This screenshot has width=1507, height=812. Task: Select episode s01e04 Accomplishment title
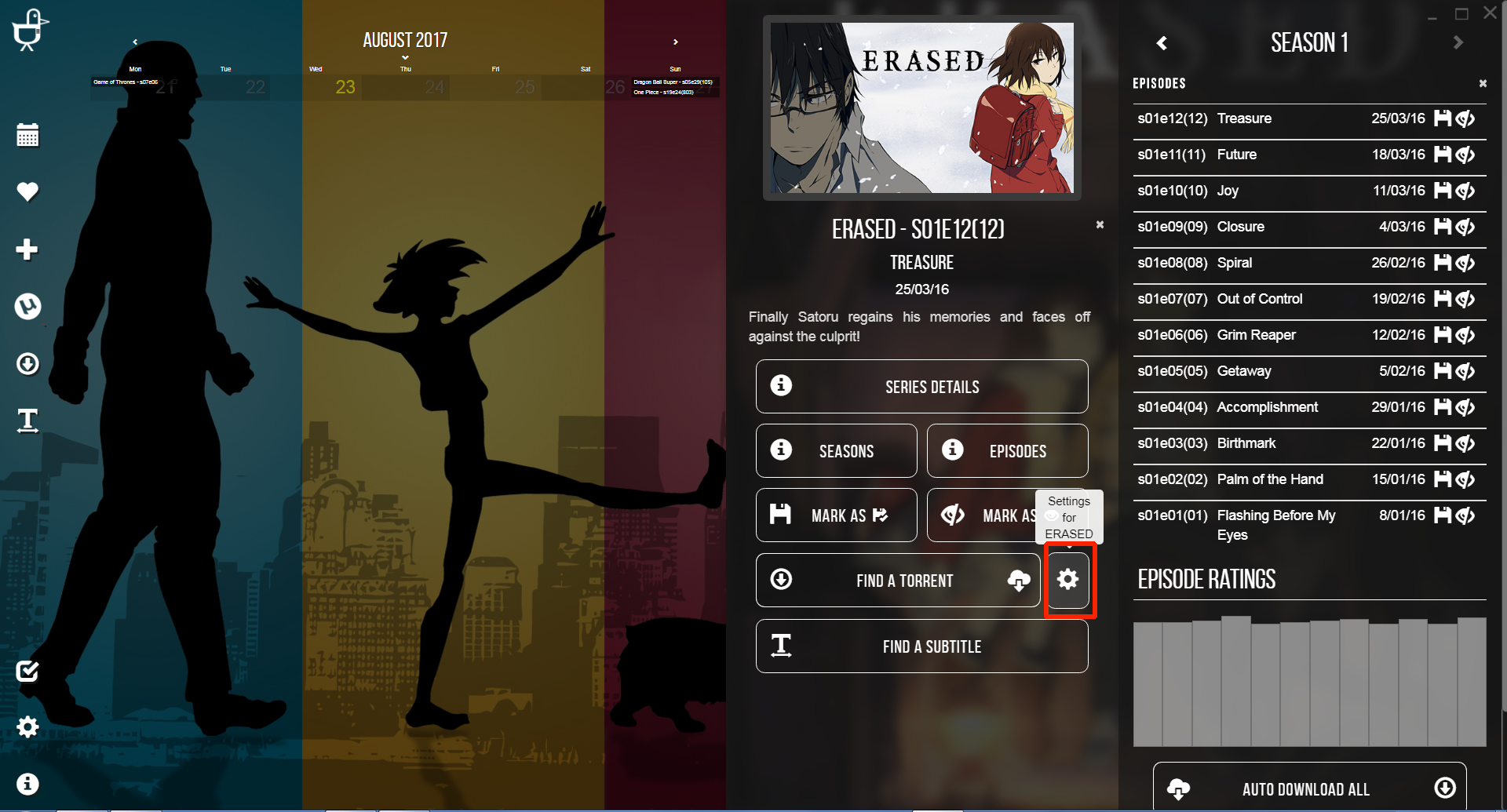click(x=1268, y=407)
